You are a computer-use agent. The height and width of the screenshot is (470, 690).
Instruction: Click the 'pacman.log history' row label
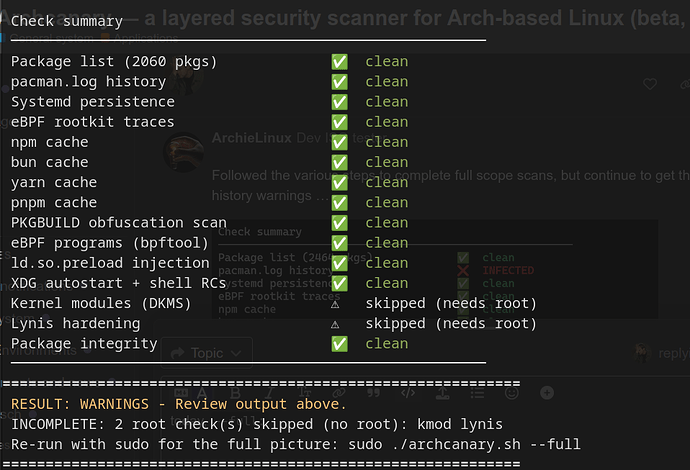(88, 82)
